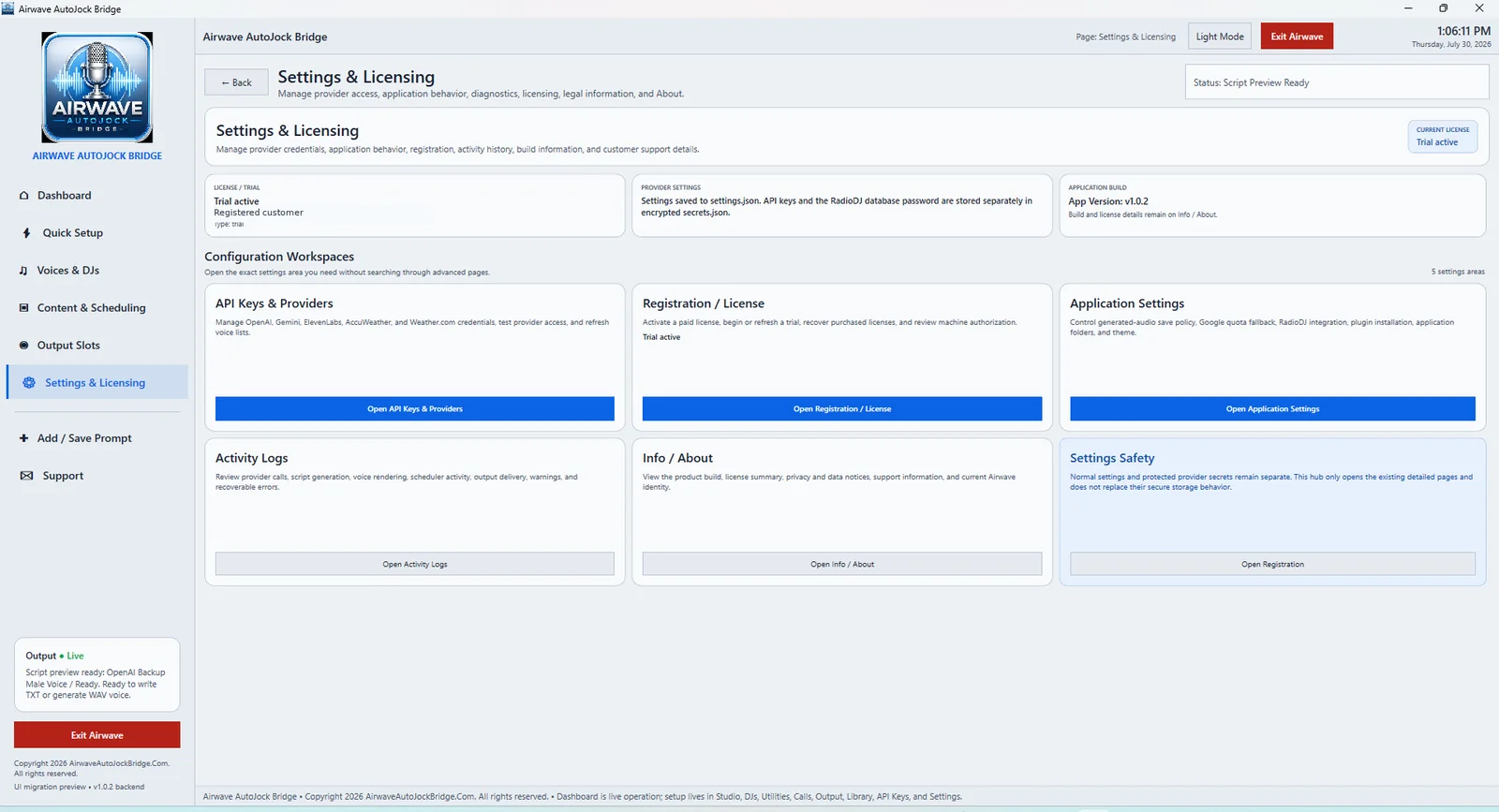Click the Settings & Licensing gear icon
The height and width of the screenshot is (812, 1499).
tap(29, 383)
